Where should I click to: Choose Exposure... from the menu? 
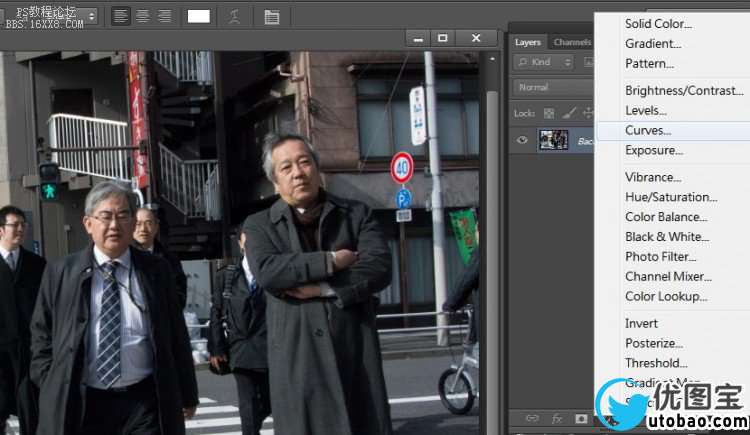pyautogui.click(x=654, y=150)
